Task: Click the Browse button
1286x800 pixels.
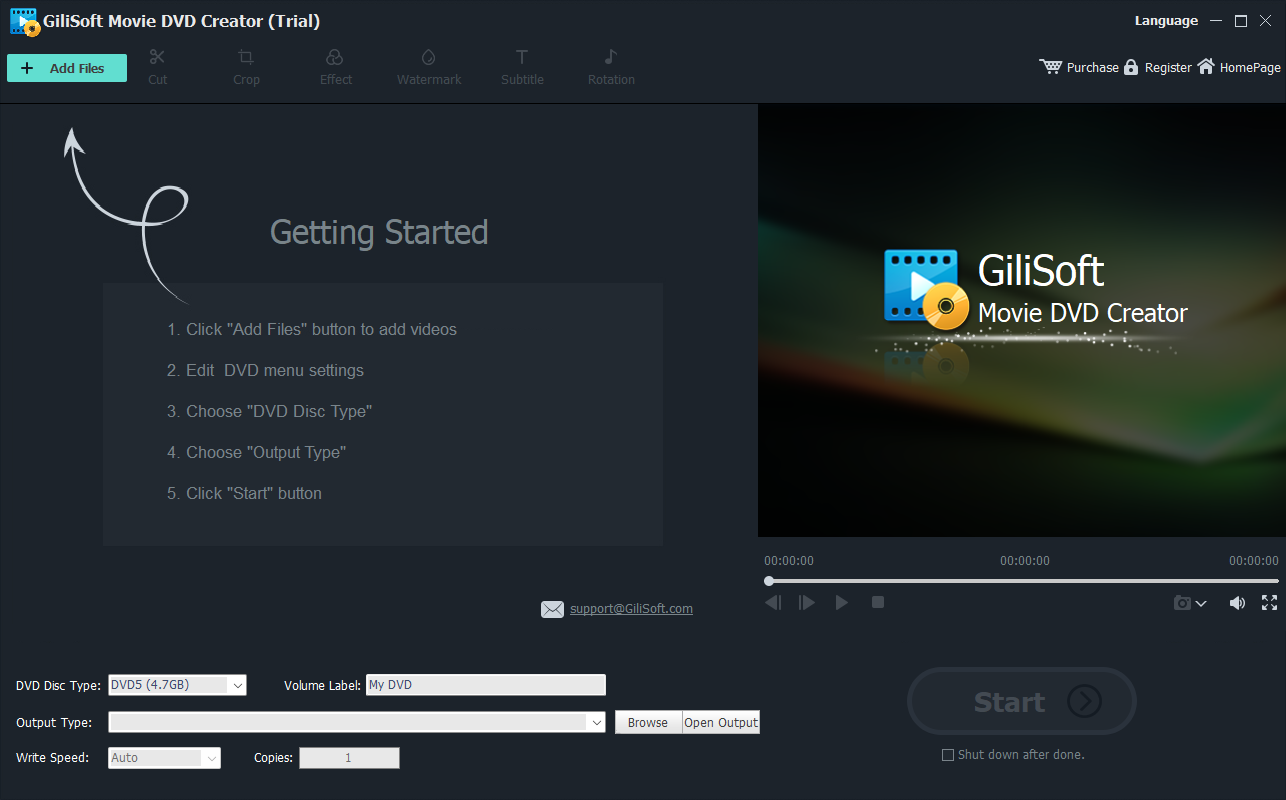Action: click(x=648, y=722)
